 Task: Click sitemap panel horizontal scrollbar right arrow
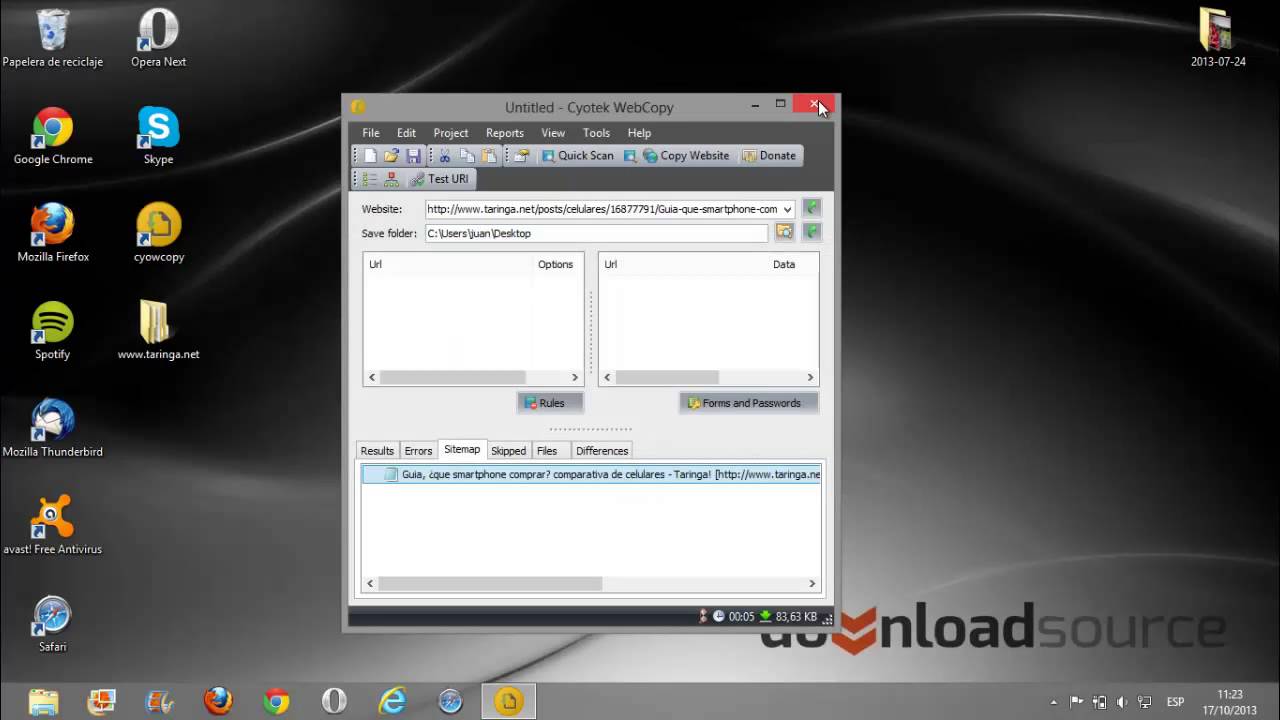click(812, 584)
